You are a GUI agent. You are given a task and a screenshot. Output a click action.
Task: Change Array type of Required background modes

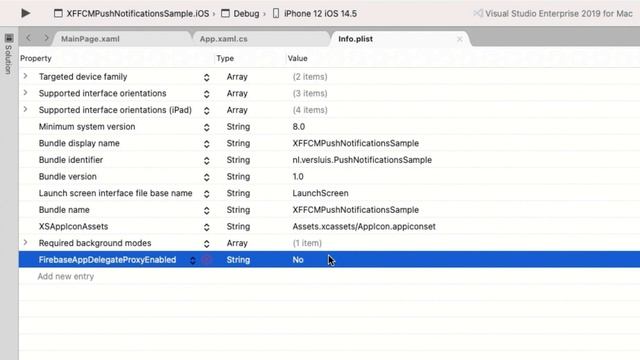coord(237,243)
